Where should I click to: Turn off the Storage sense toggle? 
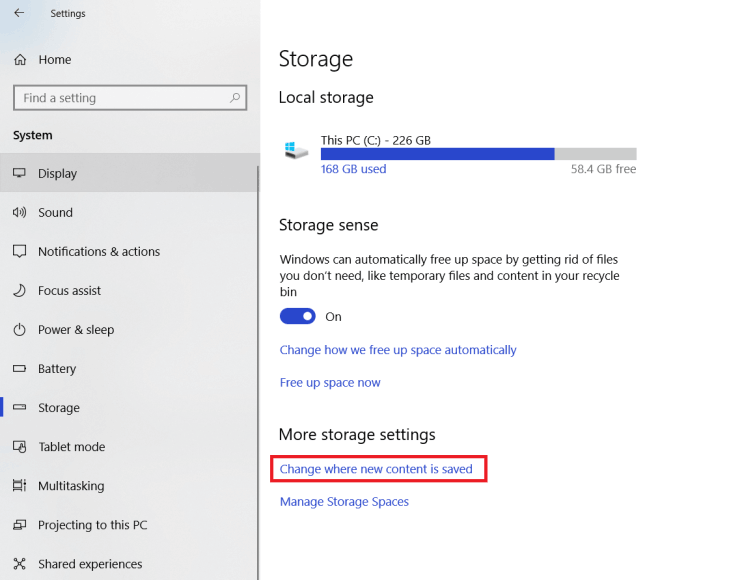click(298, 316)
